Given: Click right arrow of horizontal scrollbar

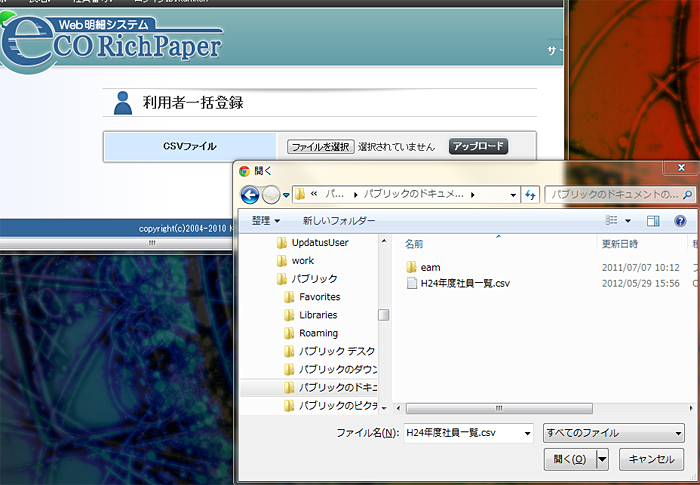Looking at the screenshot, I should coord(691,408).
